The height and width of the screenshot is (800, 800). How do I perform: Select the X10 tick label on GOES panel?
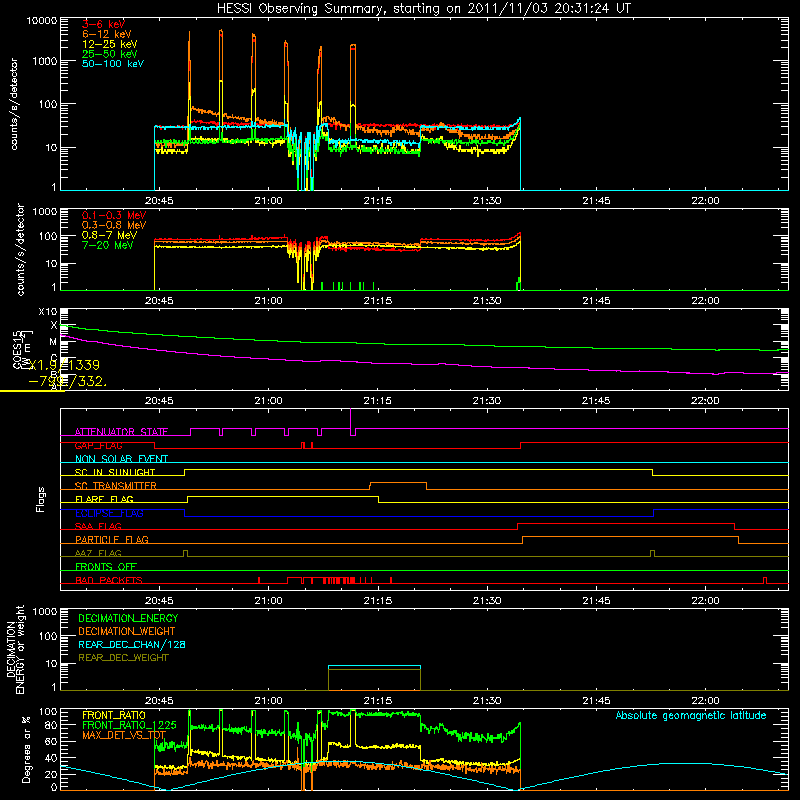(48, 312)
